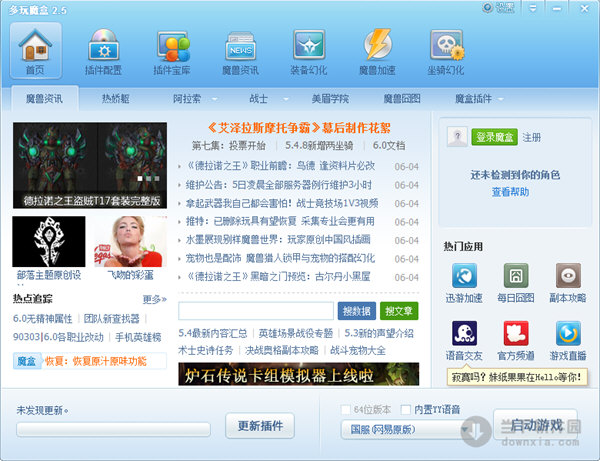Click the 启动游戏 launch button
The image size is (600, 461).
click(536, 425)
